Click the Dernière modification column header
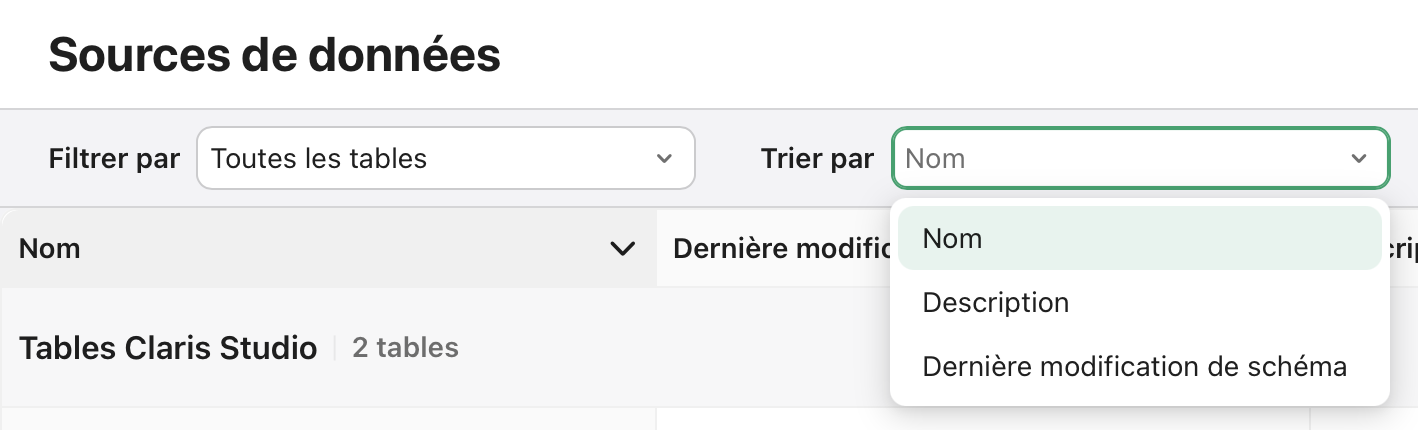 click(772, 248)
